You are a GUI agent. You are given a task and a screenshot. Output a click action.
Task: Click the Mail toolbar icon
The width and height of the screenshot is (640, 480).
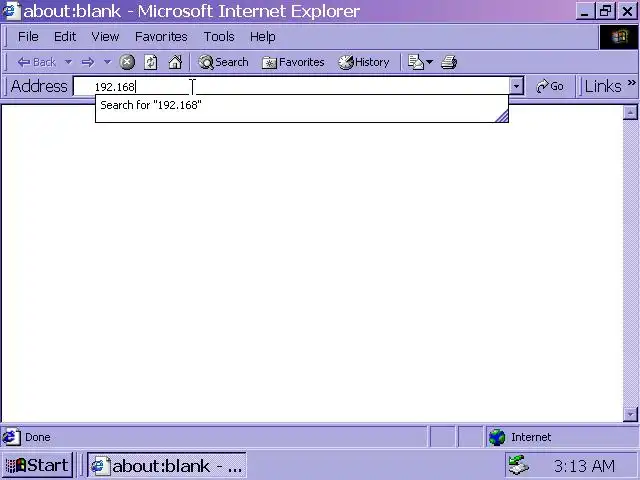click(416, 62)
